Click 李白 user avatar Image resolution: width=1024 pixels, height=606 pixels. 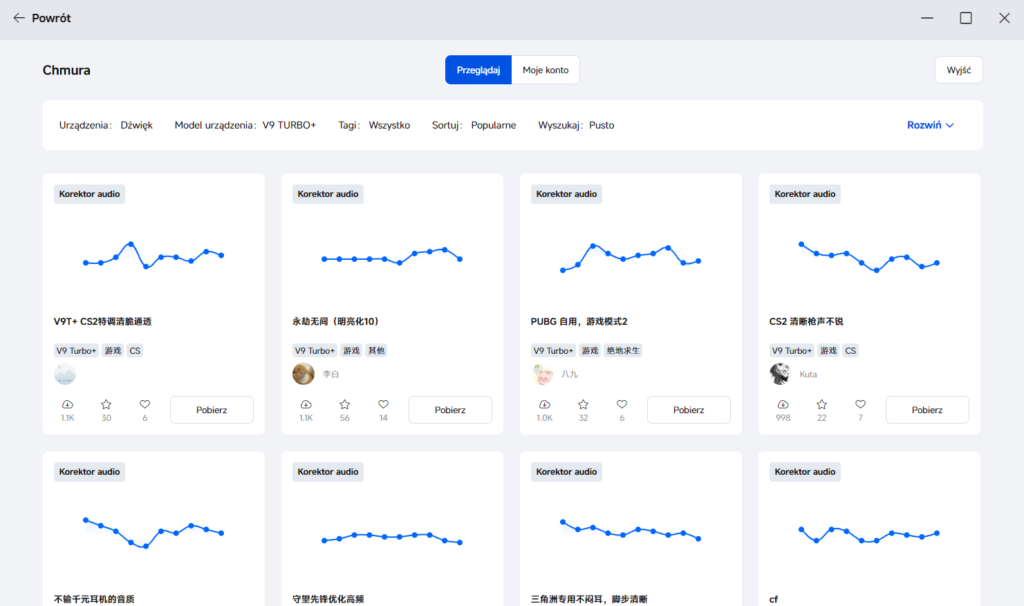click(303, 374)
